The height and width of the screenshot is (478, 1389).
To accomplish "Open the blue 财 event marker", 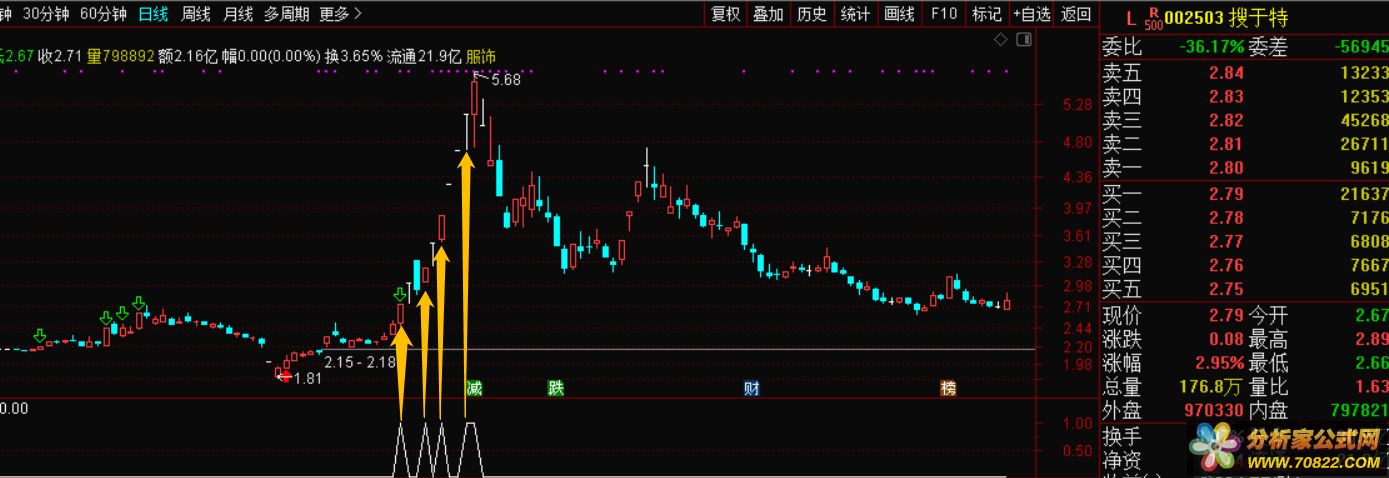I will point(751,388).
